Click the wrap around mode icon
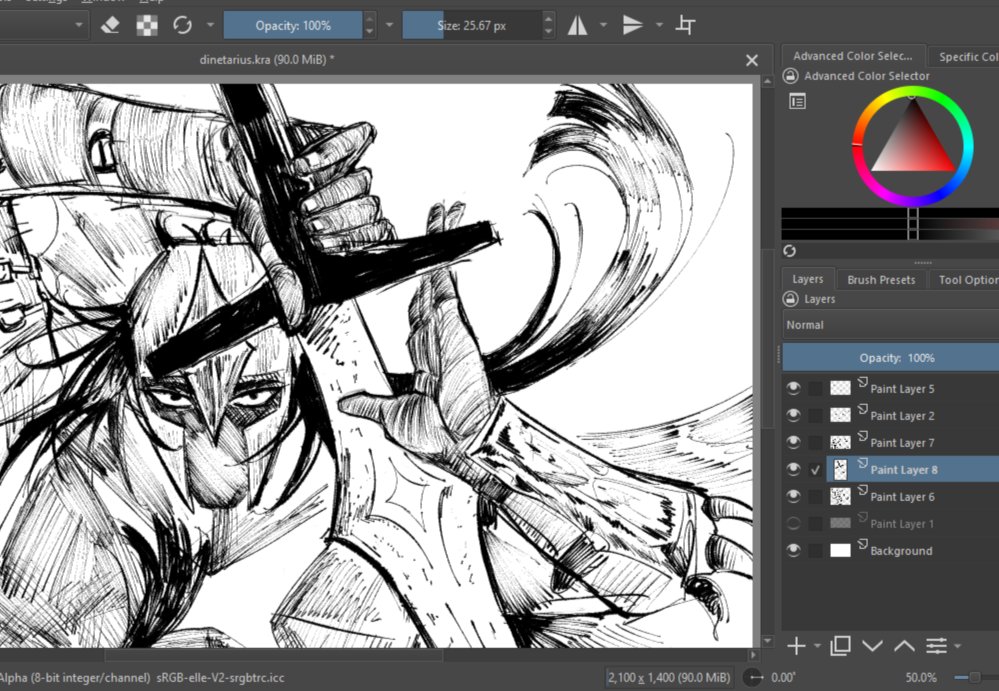Viewport: 999px width, 691px height. pyautogui.click(x=686, y=25)
